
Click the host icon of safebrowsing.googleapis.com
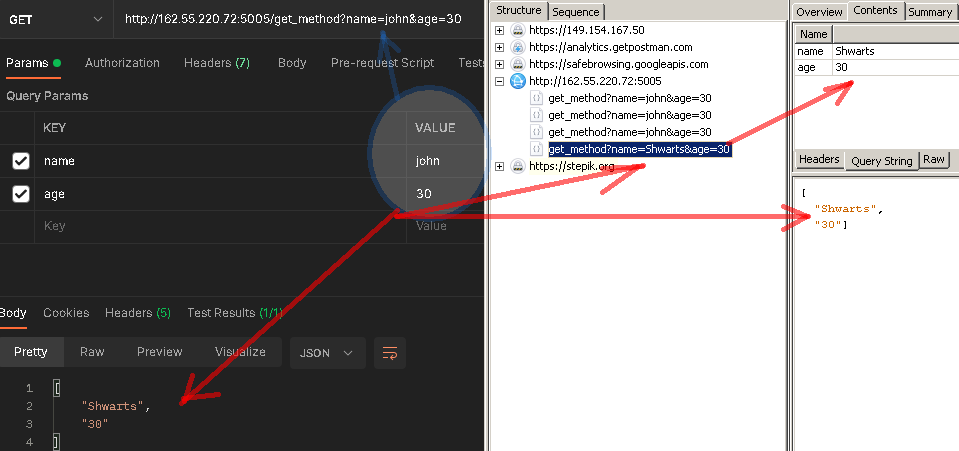(517, 64)
